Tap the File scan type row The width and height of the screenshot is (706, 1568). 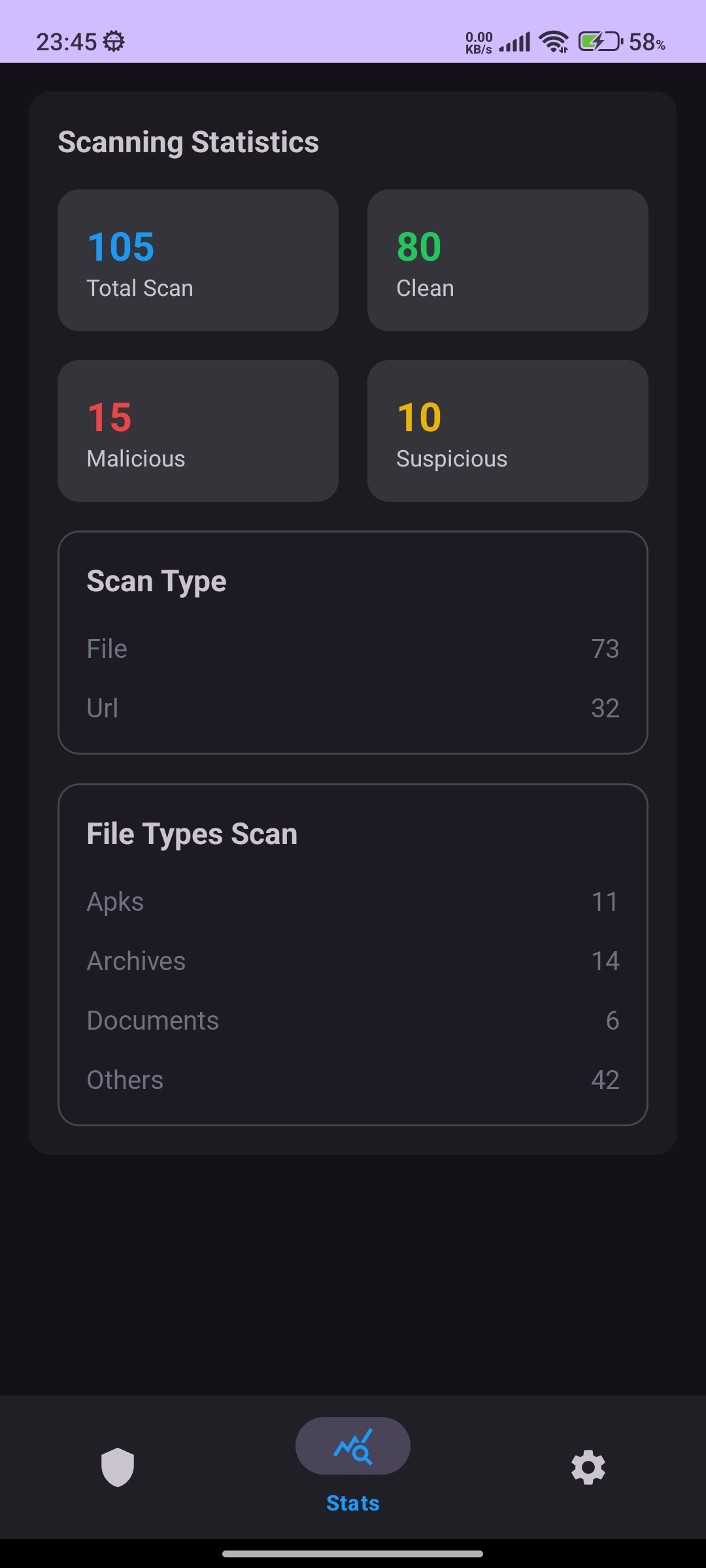click(353, 649)
